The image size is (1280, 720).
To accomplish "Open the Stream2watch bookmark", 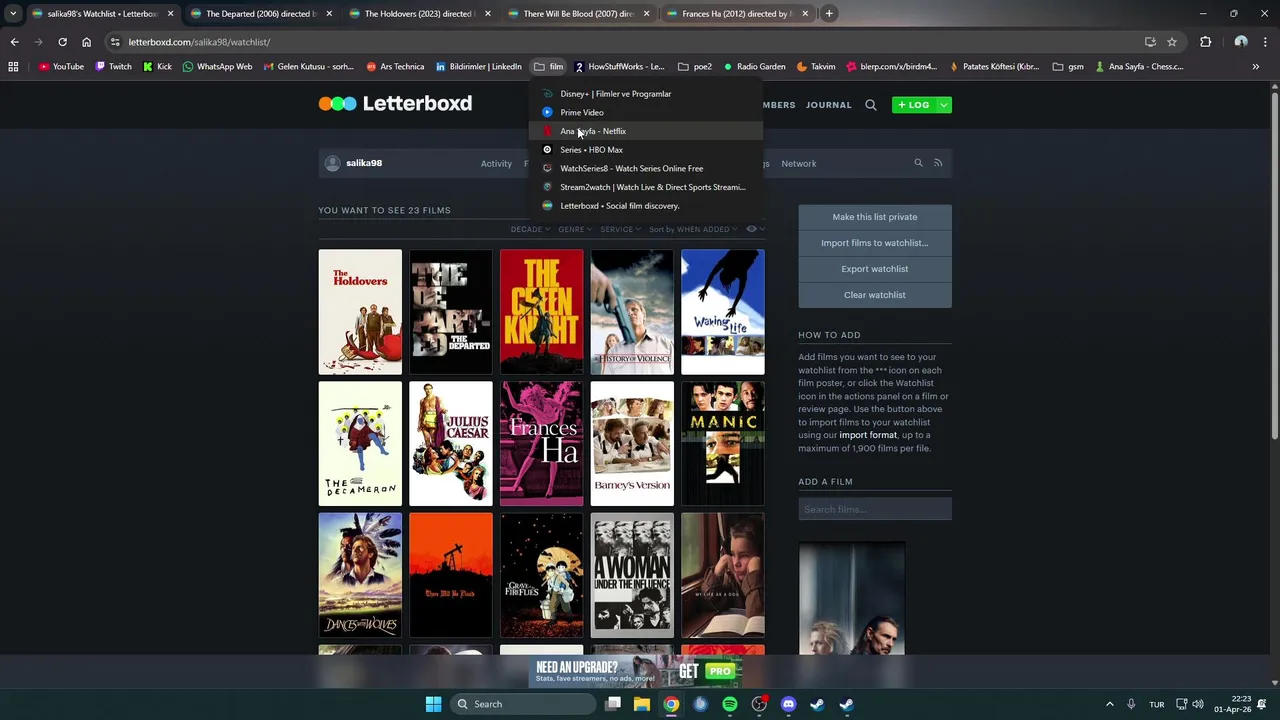I will (x=645, y=187).
